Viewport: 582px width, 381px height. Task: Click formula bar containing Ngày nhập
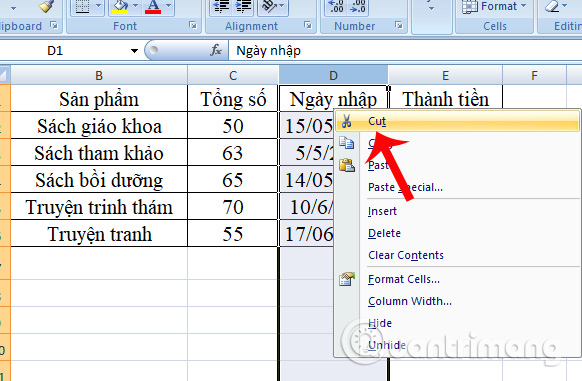[x=405, y=51]
